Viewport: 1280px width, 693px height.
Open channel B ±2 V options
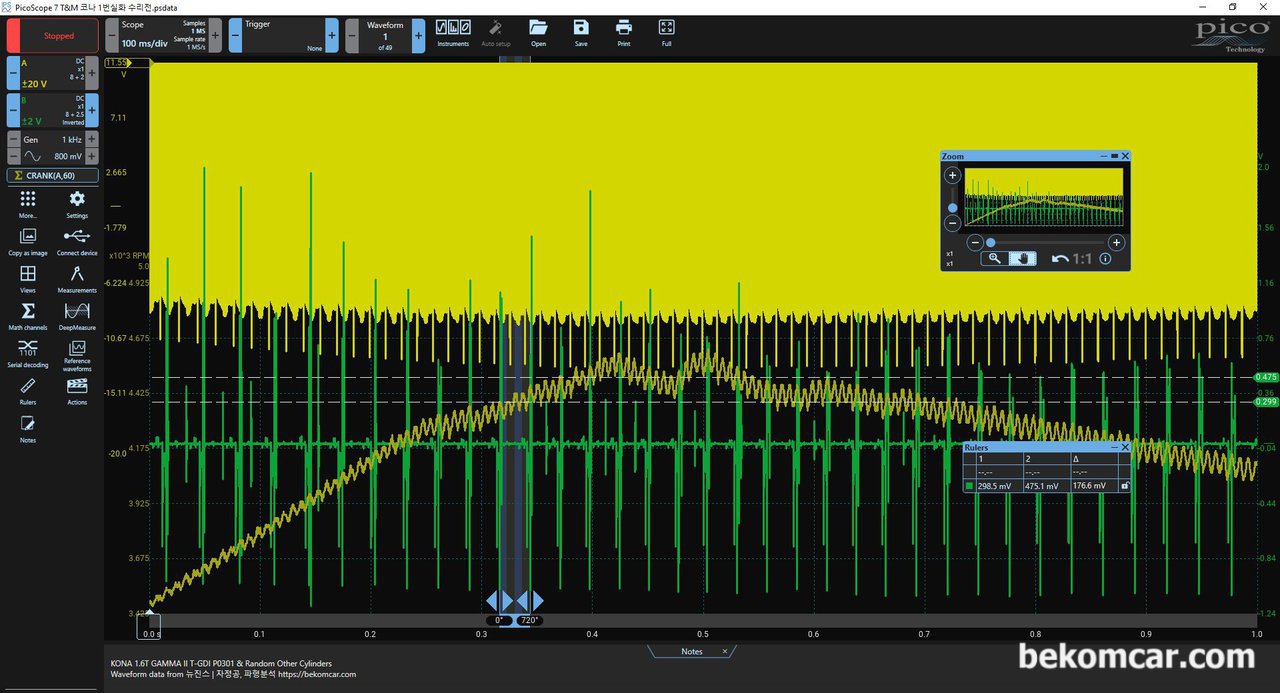(x=52, y=110)
